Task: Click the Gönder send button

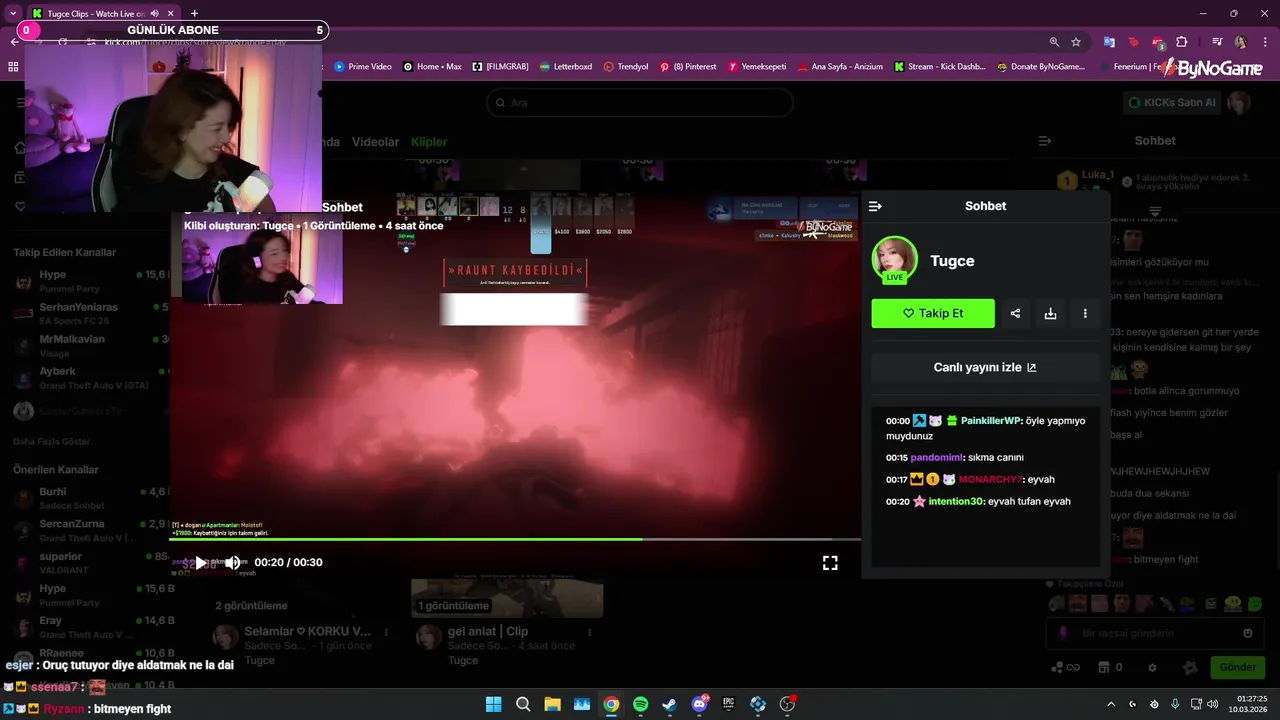Action: point(1237,667)
